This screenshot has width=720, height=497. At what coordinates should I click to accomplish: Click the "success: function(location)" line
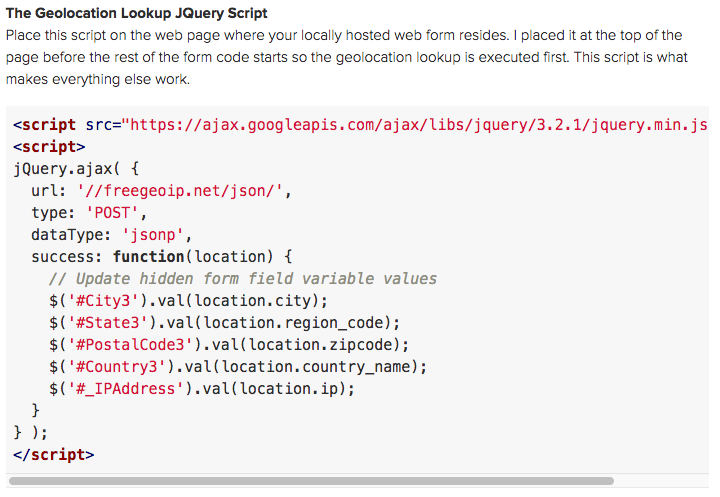click(x=162, y=256)
